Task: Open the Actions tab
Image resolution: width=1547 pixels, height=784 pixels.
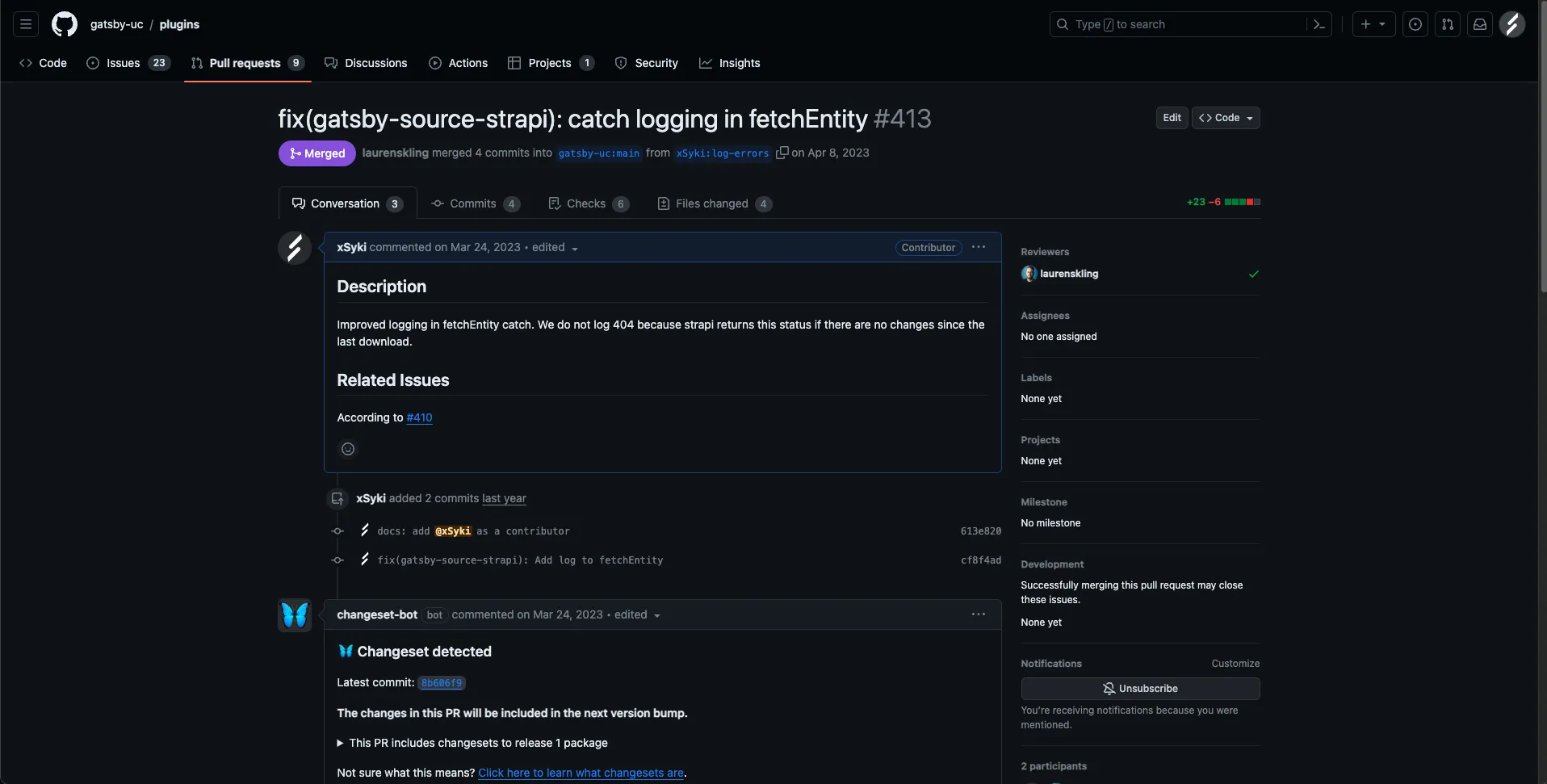Action: pos(458,63)
